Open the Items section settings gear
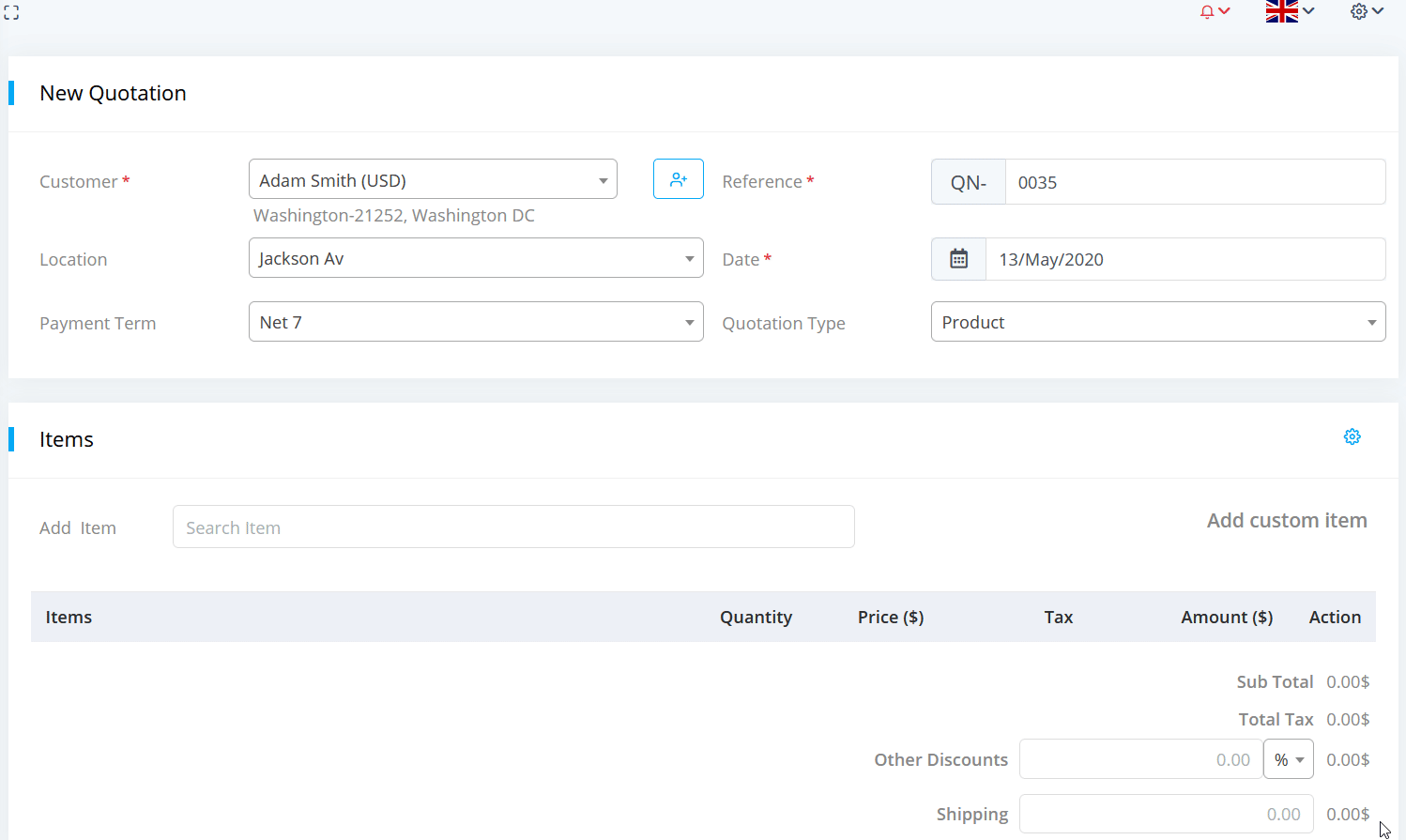 (x=1352, y=437)
